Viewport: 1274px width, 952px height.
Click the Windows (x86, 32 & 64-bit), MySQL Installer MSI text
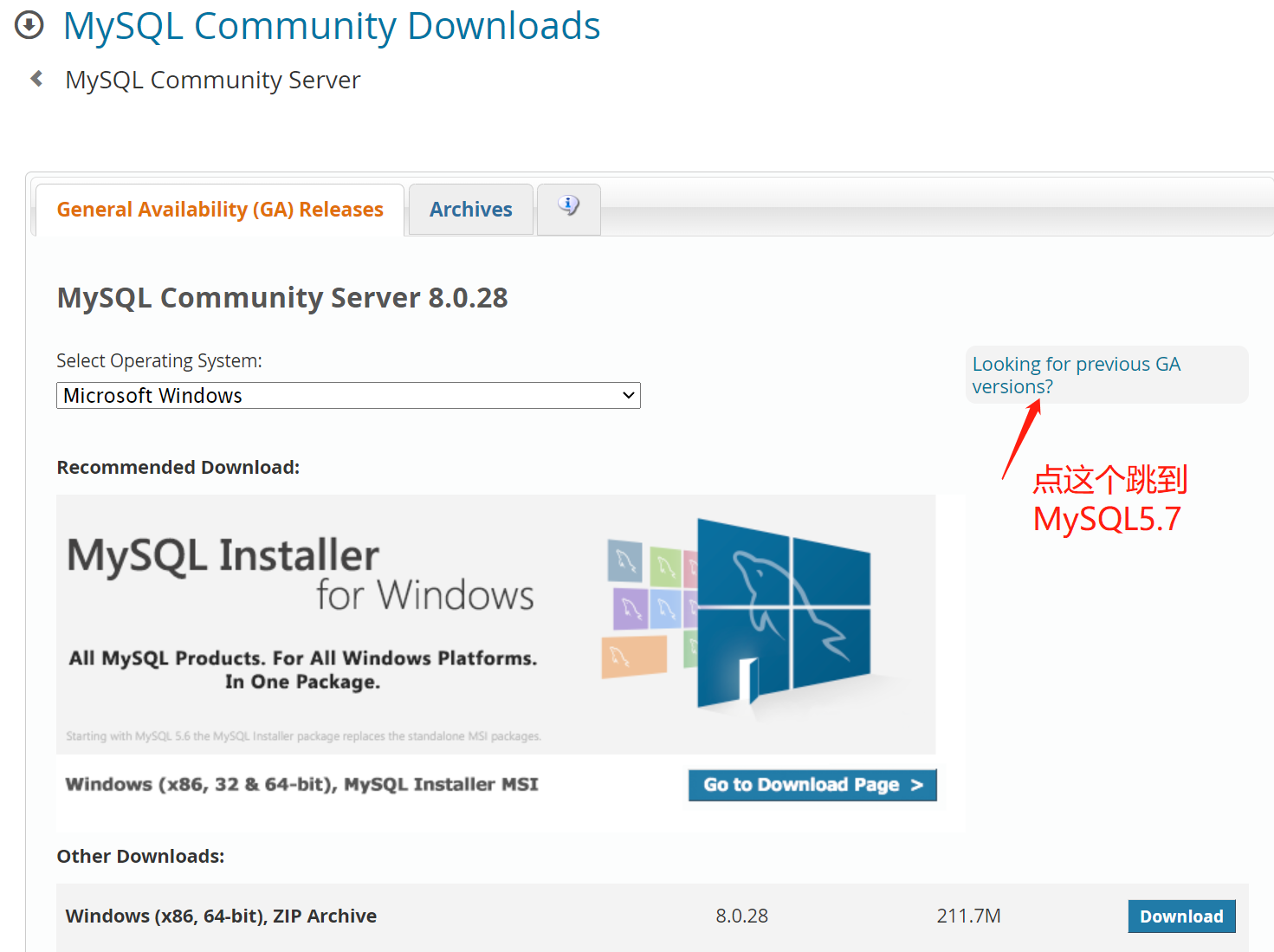pos(302,784)
